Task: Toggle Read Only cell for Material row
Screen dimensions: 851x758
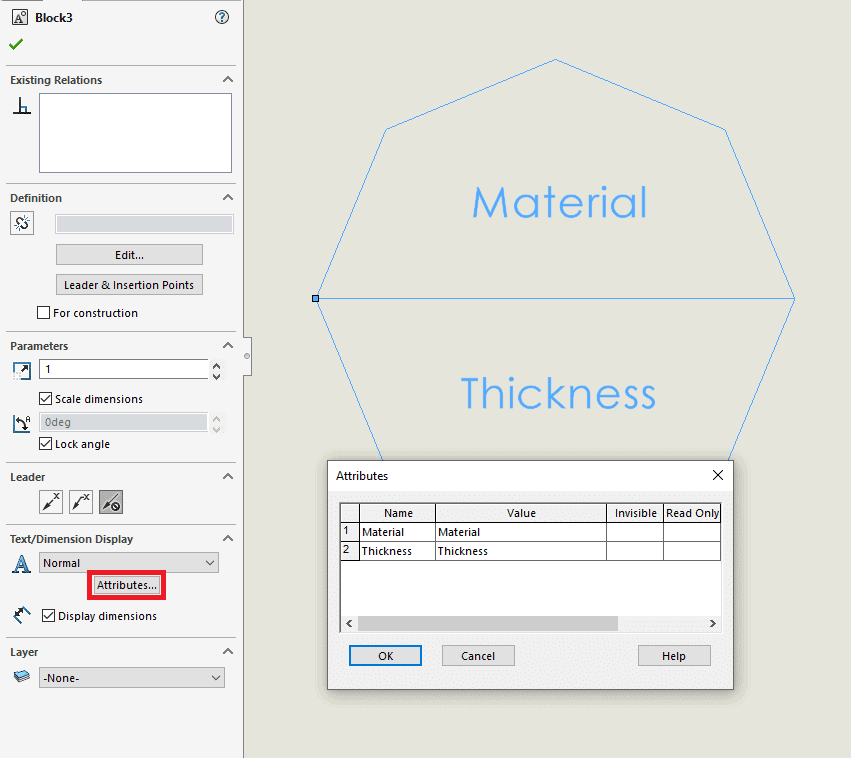Action: (x=692, y=532)
